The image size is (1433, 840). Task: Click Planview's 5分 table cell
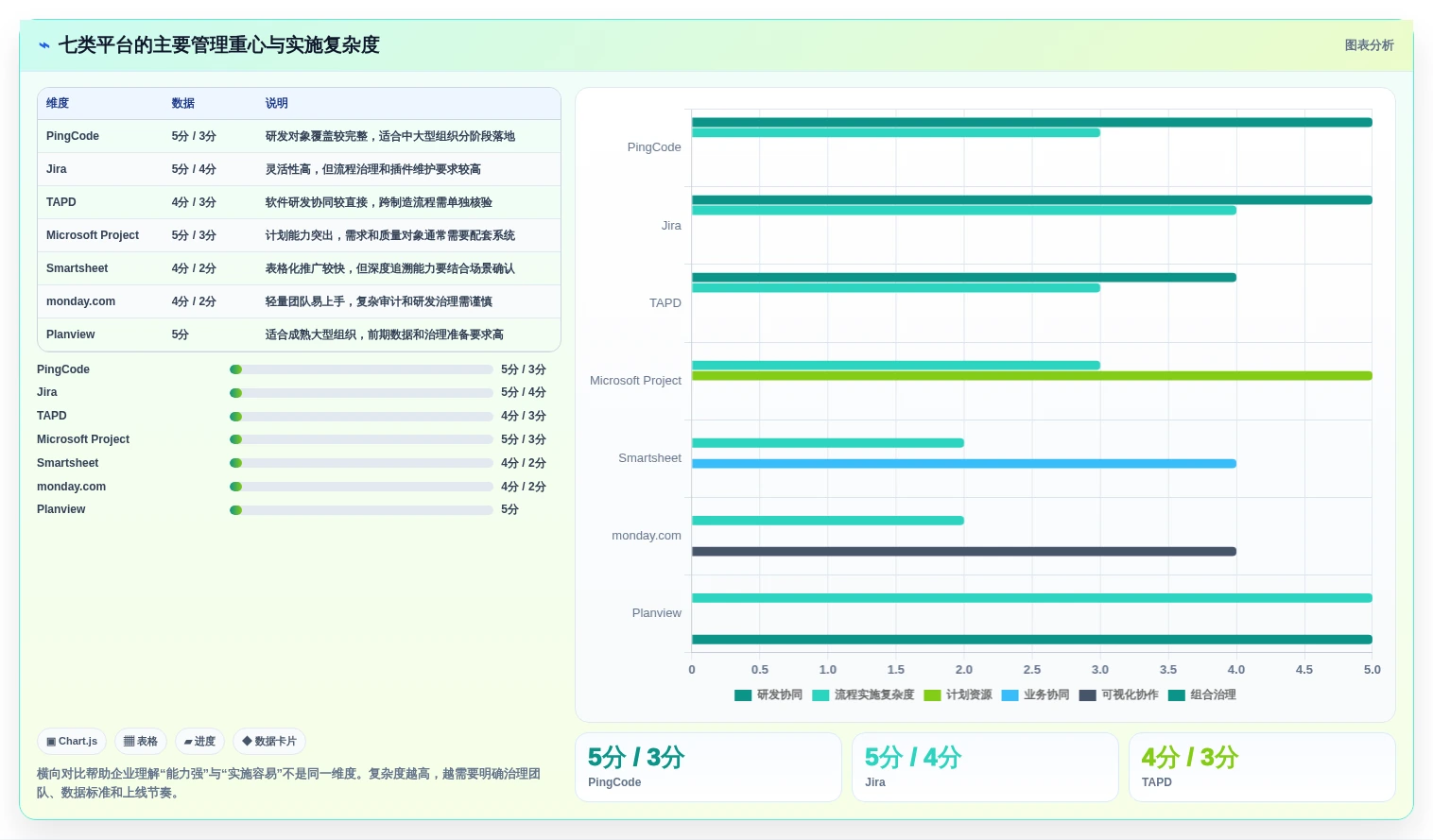click(x=181, y=334)
